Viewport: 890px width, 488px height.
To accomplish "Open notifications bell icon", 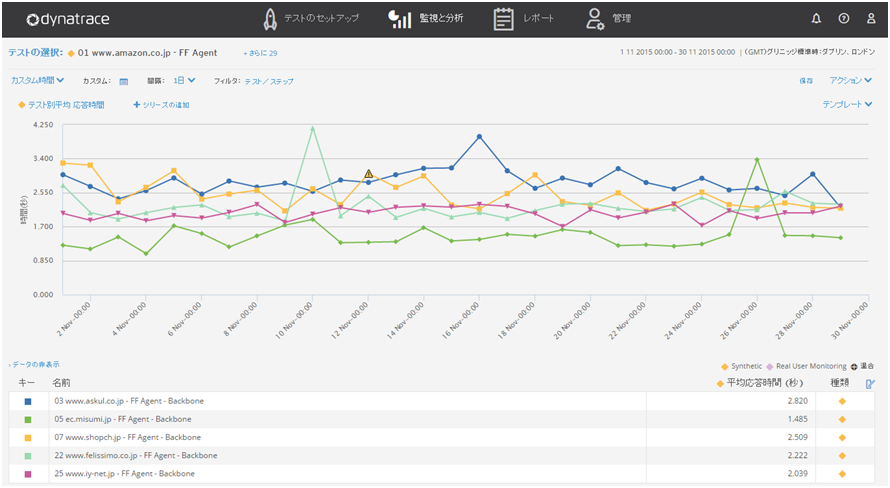I will [x=816, y=19].
